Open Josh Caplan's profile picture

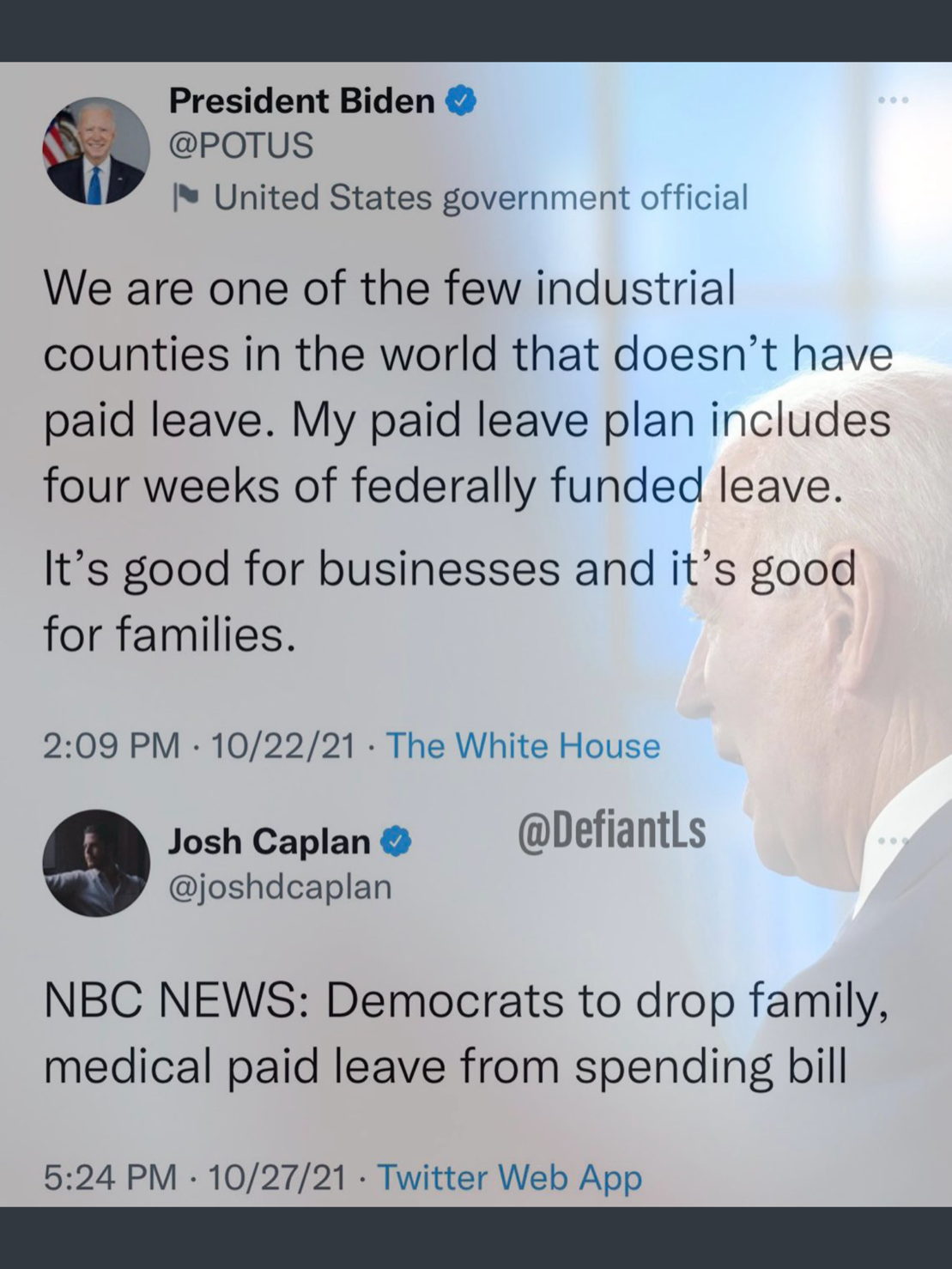point(96,863)
